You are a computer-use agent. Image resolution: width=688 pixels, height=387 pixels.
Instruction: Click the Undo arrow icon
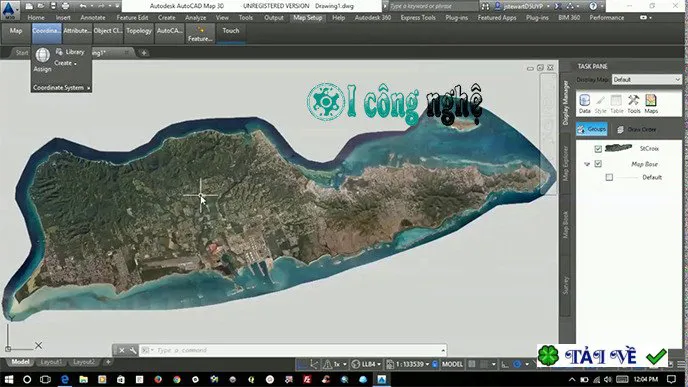(x=83, y=6)
